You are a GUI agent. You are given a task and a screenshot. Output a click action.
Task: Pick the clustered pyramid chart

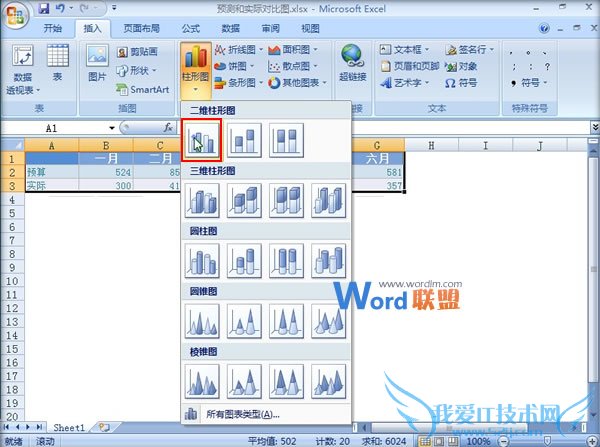(x=202, y=381)
